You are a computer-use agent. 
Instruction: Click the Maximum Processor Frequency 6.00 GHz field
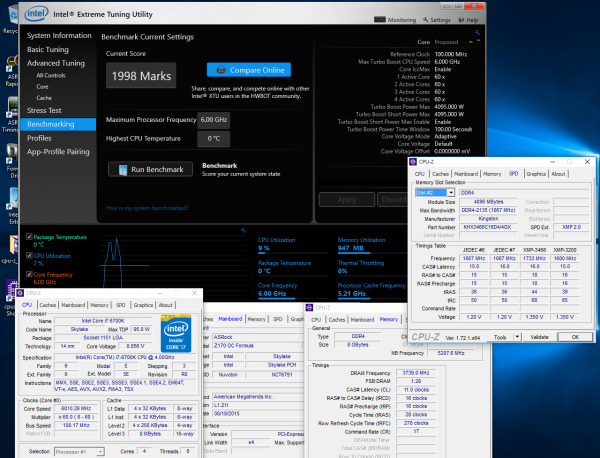[214, 120]
